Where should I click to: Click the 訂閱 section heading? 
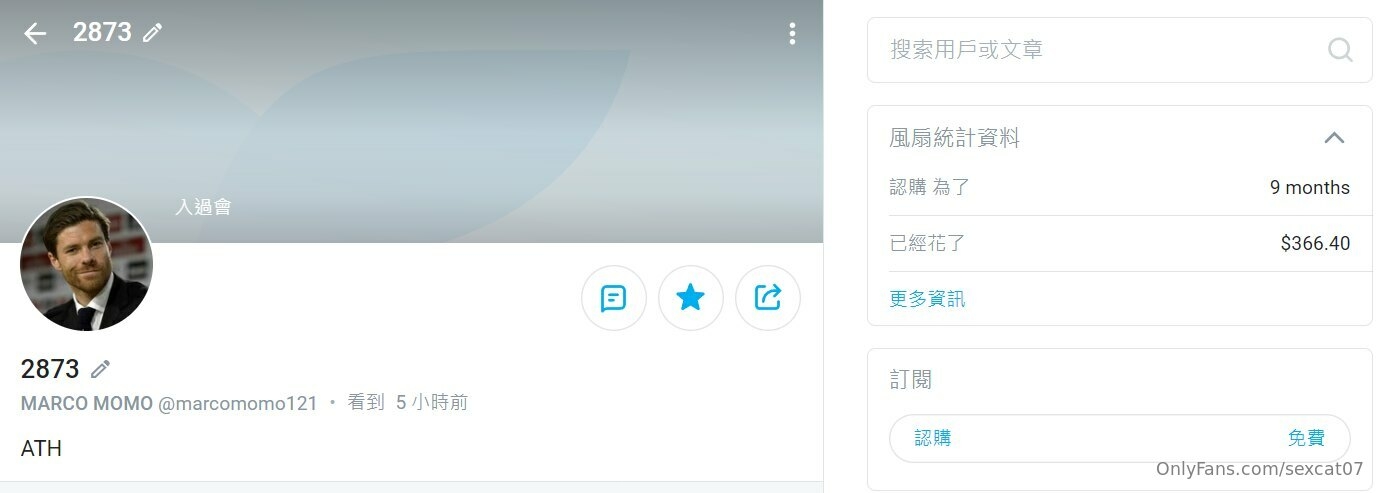[x=910, y=380]
